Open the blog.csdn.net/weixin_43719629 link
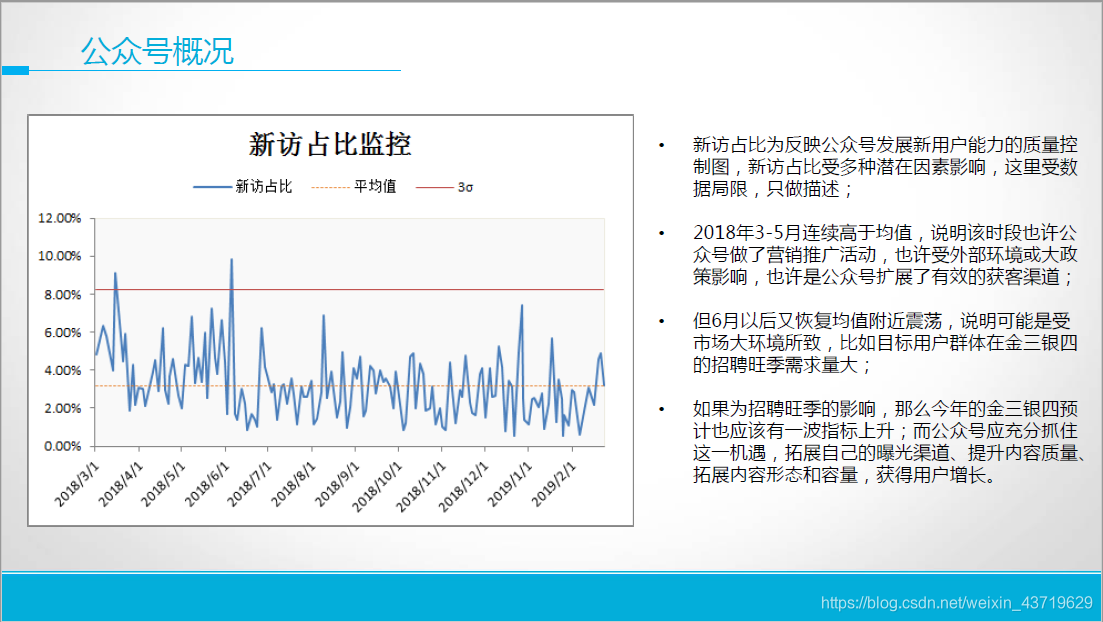The image size is (1103, 622). [x=957, y=603]
